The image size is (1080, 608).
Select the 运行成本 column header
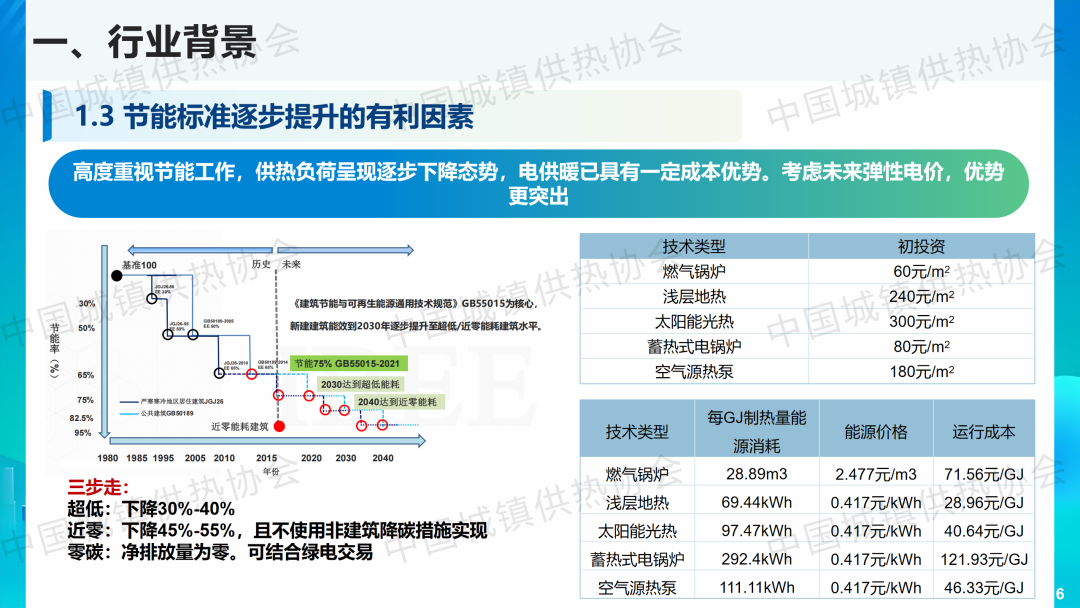[x=983, y=431]
